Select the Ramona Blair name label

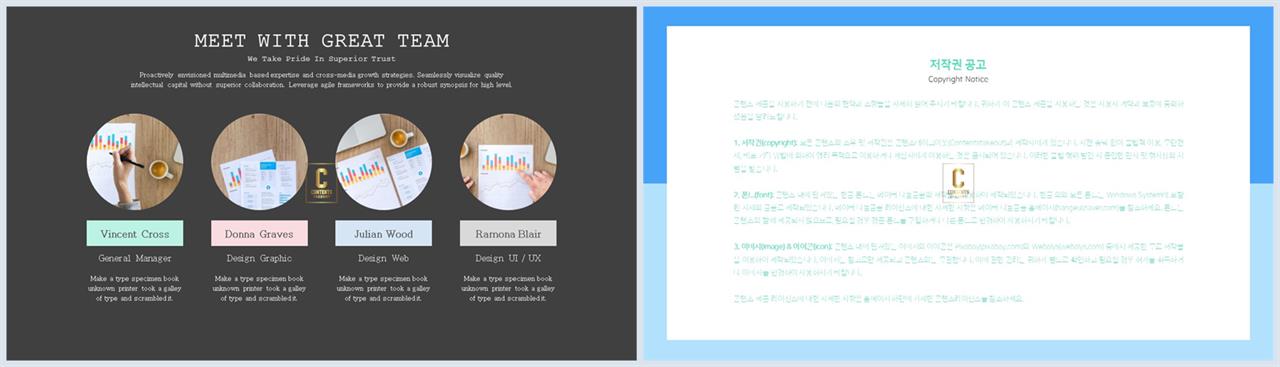(x=508, y=233)
